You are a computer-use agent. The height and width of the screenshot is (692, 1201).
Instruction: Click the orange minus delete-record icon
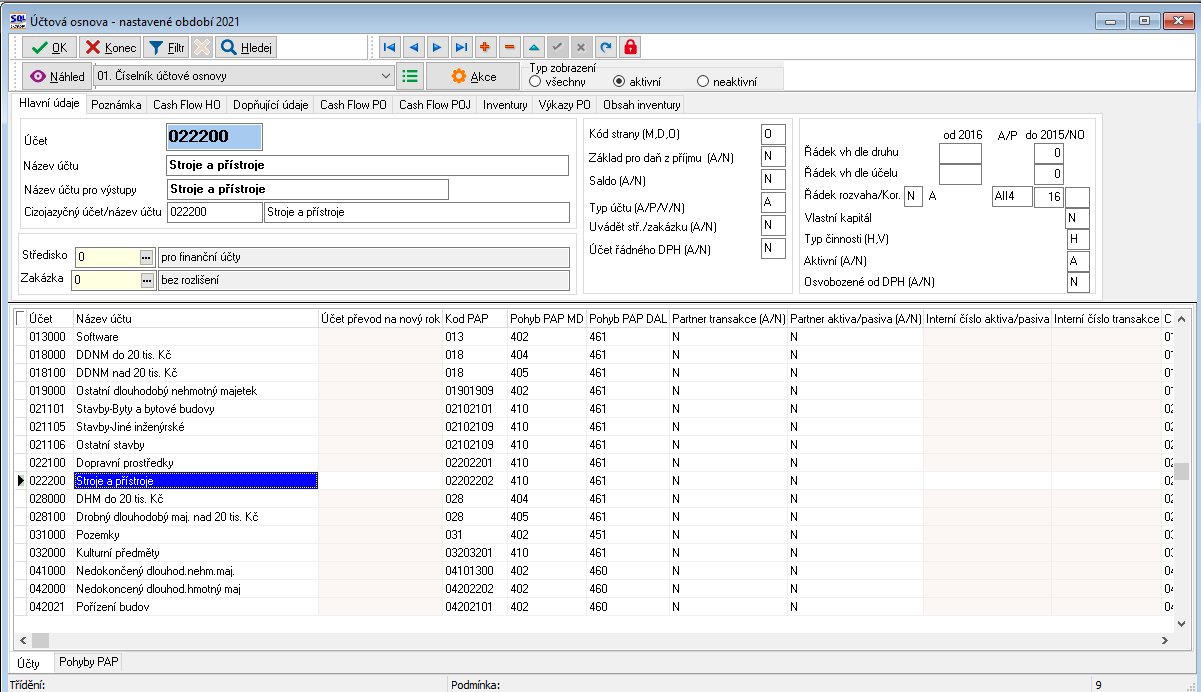(x=509, y=47)
